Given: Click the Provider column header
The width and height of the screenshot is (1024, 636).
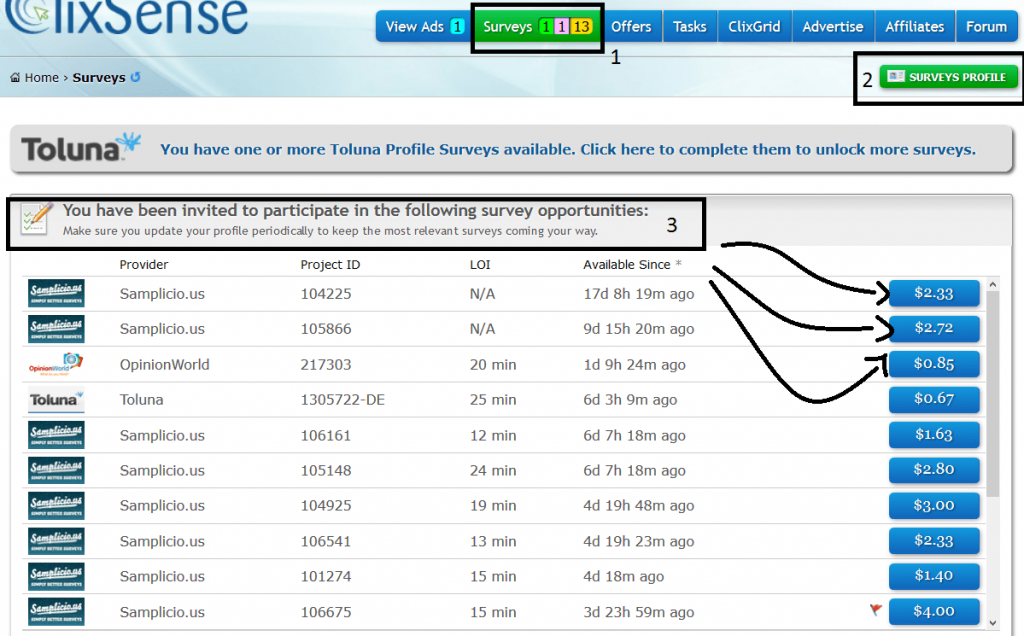Looking at the screenshot, I should (144, 264).
